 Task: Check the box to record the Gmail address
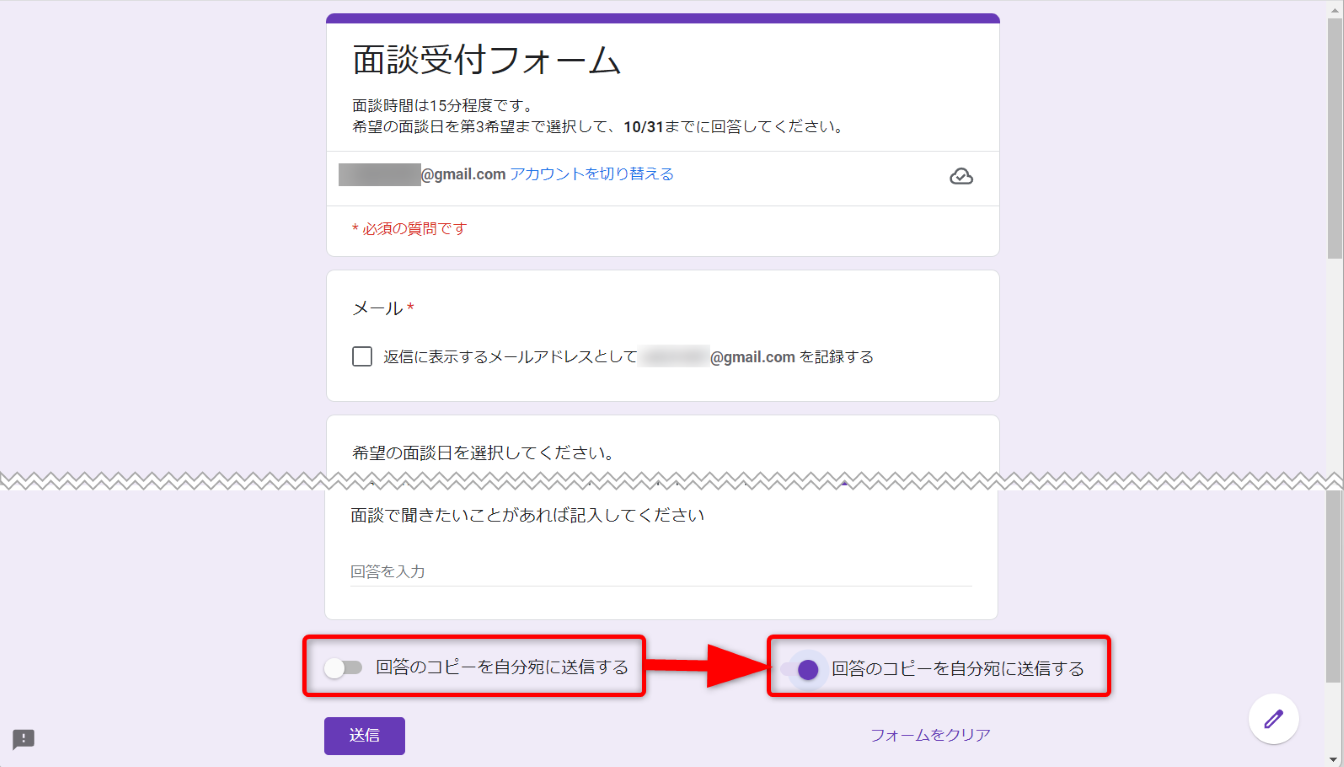click(x=362, y=357)
